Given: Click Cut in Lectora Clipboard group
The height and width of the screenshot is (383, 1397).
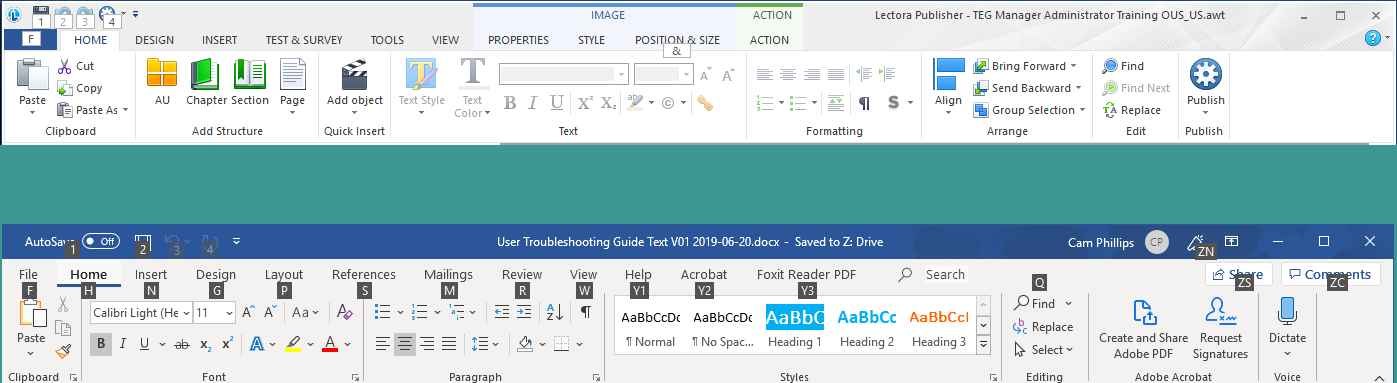Looking at the screenshot, I should (x=76, y=66).
